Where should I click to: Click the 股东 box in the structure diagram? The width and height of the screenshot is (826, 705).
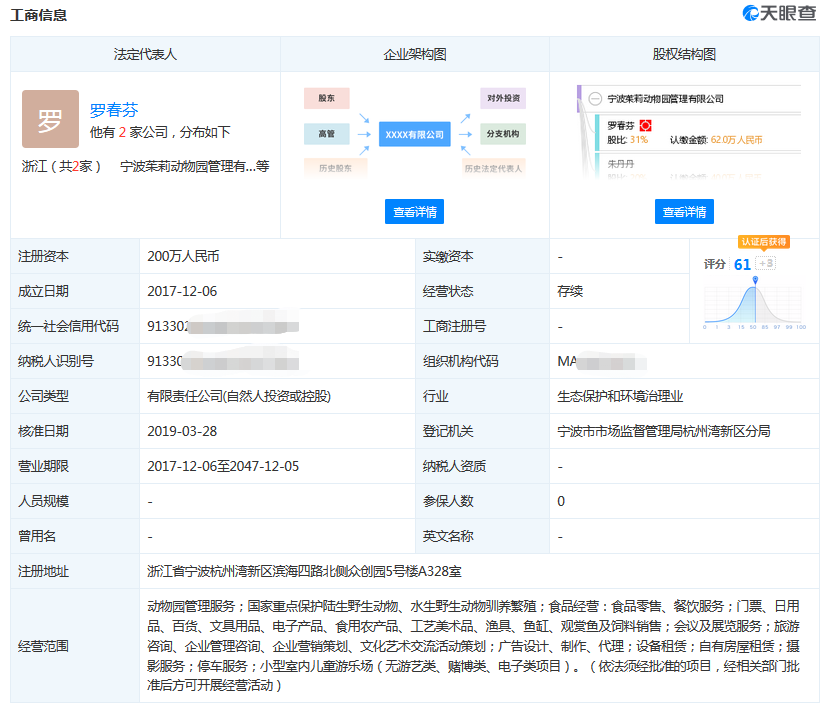(326, 99)
